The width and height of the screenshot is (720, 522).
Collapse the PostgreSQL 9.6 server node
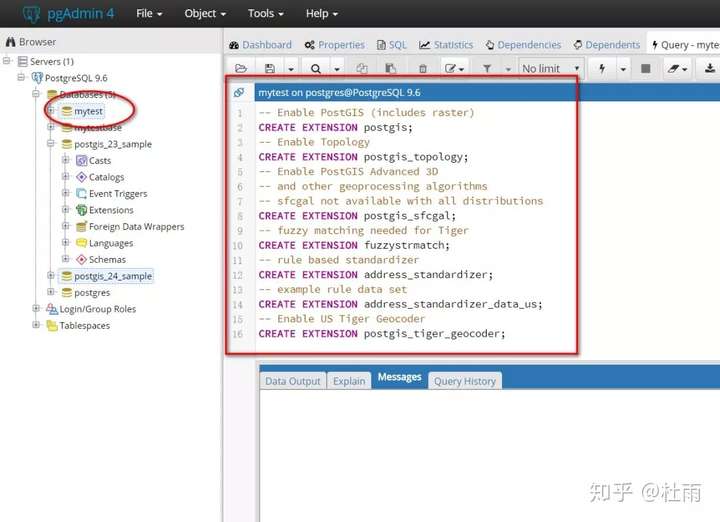click(x=21, y=77)
